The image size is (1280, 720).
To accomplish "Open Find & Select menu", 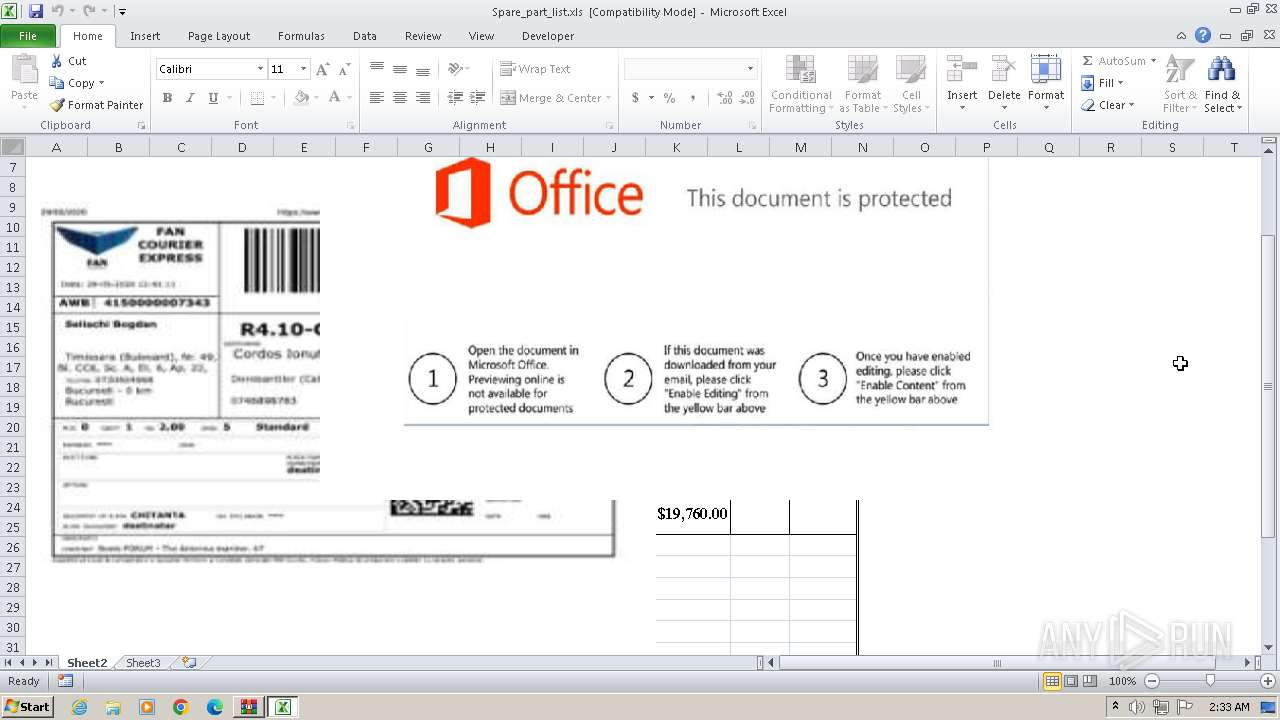I will point(1222,84).
